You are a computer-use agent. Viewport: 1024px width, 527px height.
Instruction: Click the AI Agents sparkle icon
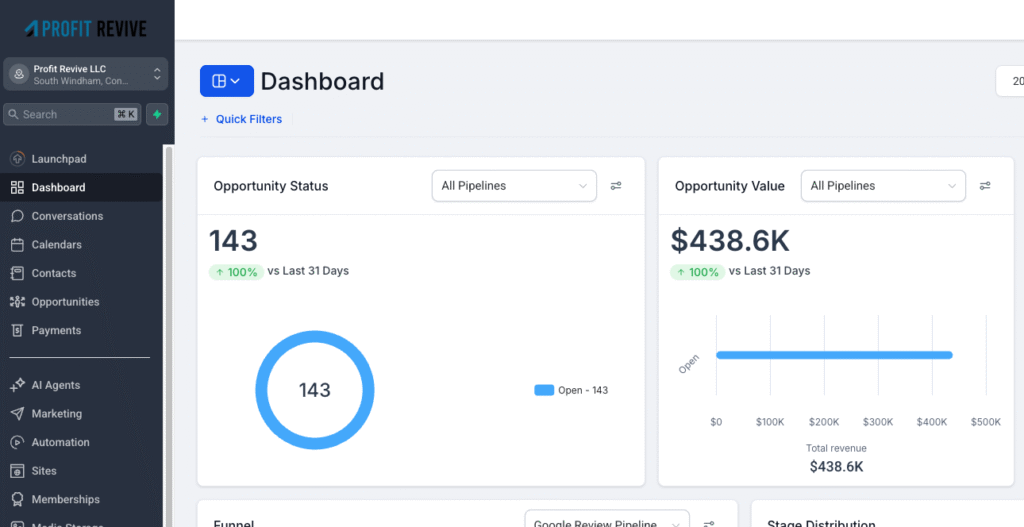(x=17, y=385)
